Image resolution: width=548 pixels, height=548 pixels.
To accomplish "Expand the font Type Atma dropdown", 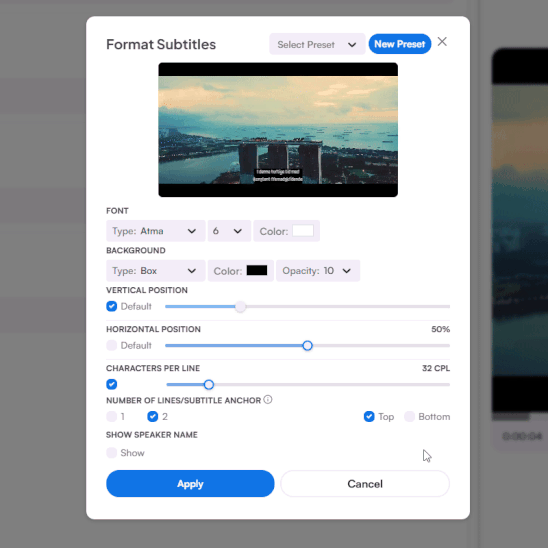I will [156, 231].
